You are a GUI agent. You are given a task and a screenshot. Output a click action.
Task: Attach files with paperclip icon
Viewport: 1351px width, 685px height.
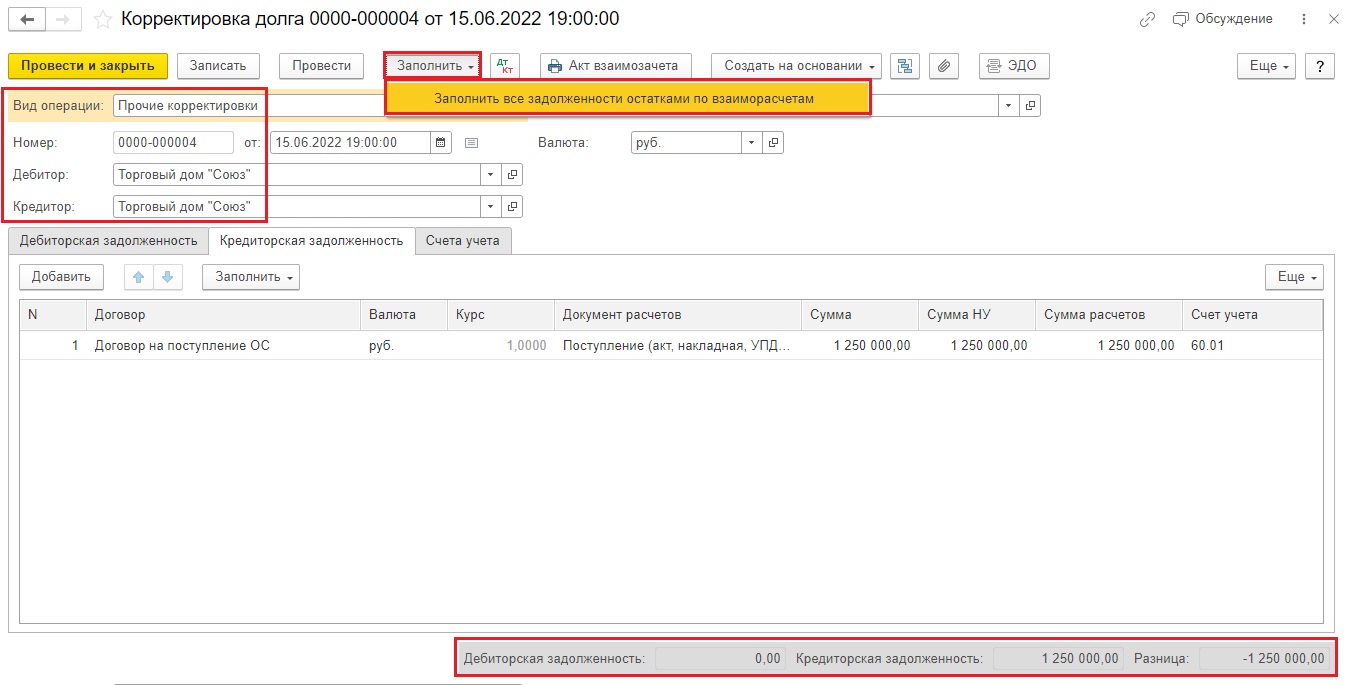[944, 66]
